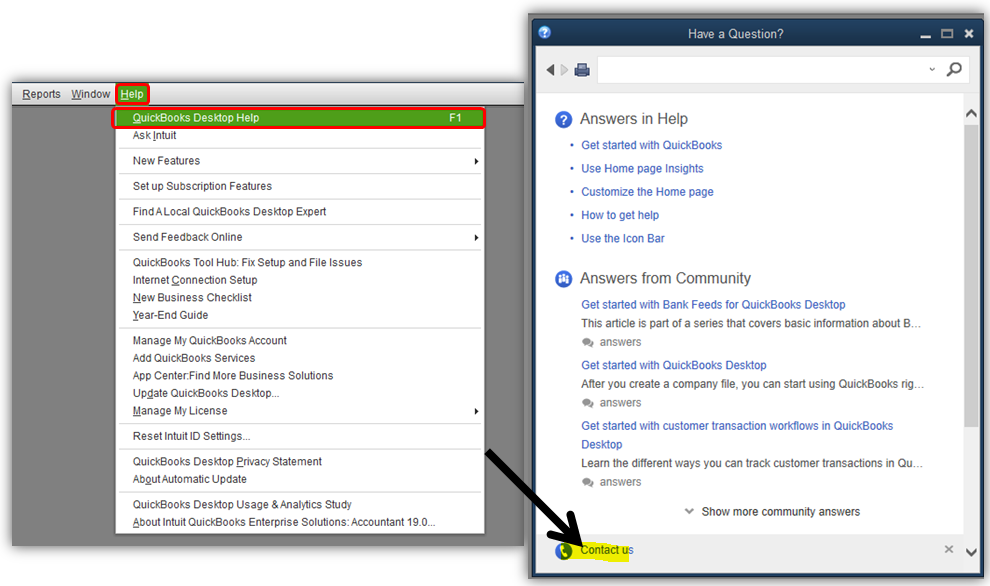Choose Ask Intuit from Help menu
This screenshot has width=990, height=586.
pos(154,135)
